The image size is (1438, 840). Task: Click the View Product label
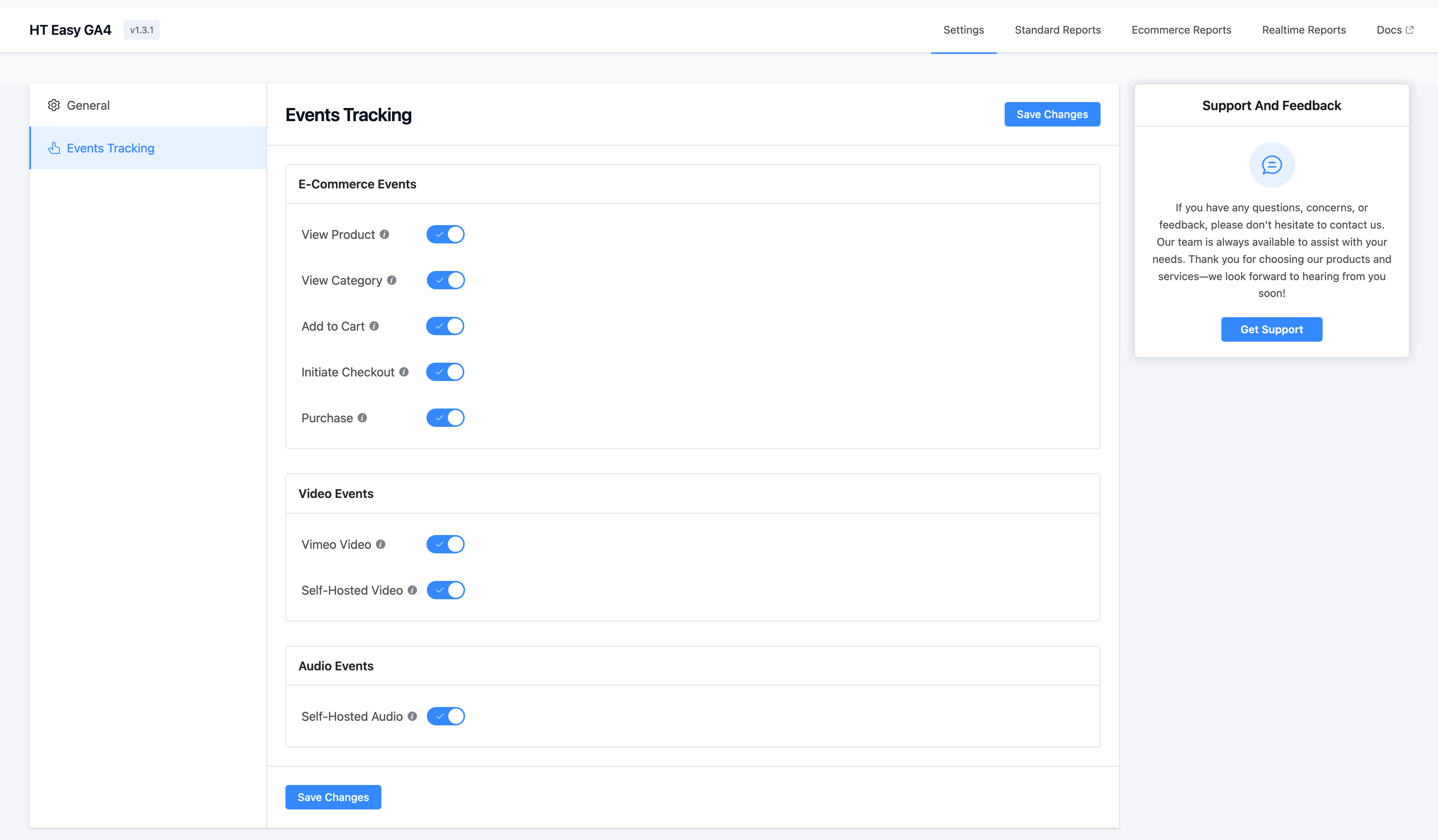(338, 235)
